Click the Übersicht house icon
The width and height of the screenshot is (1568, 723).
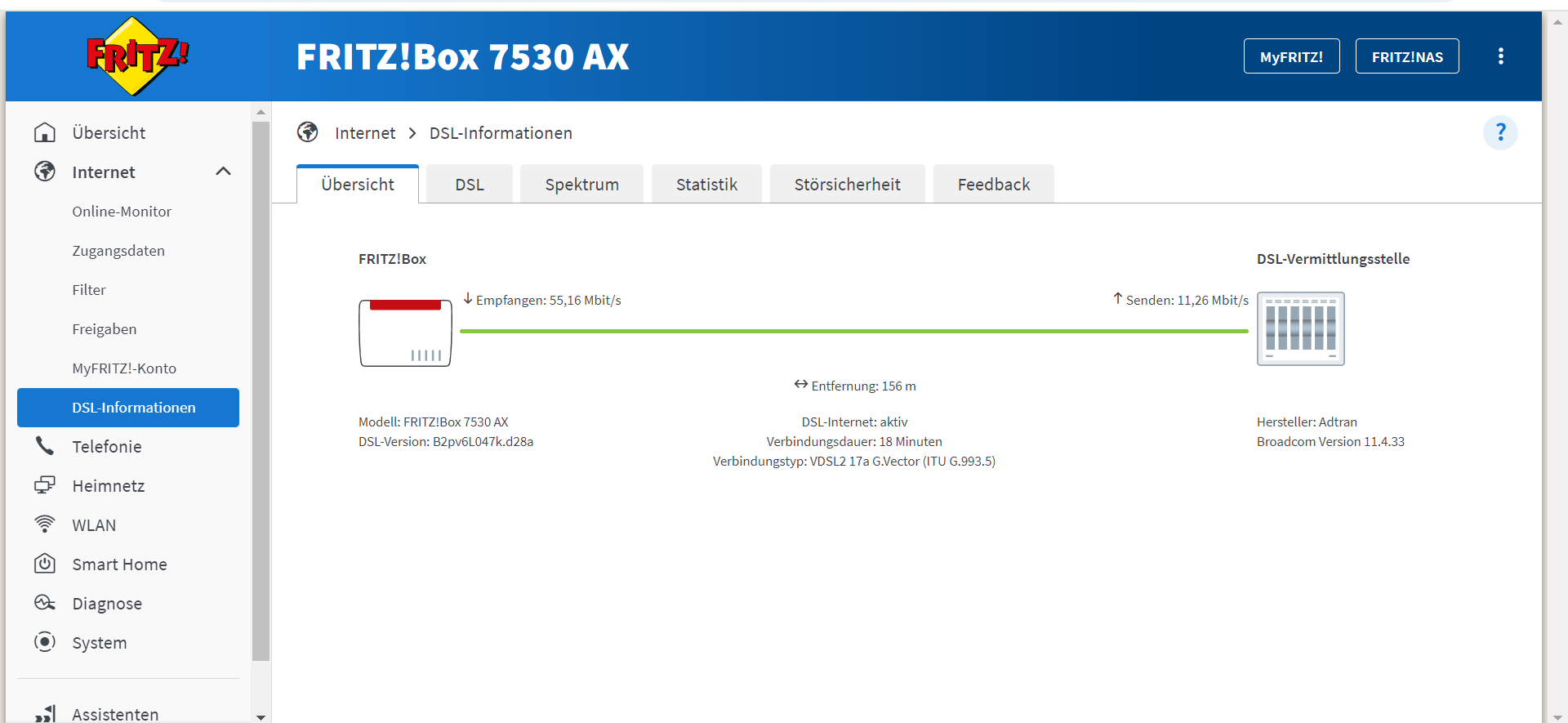tap(45, 132)
